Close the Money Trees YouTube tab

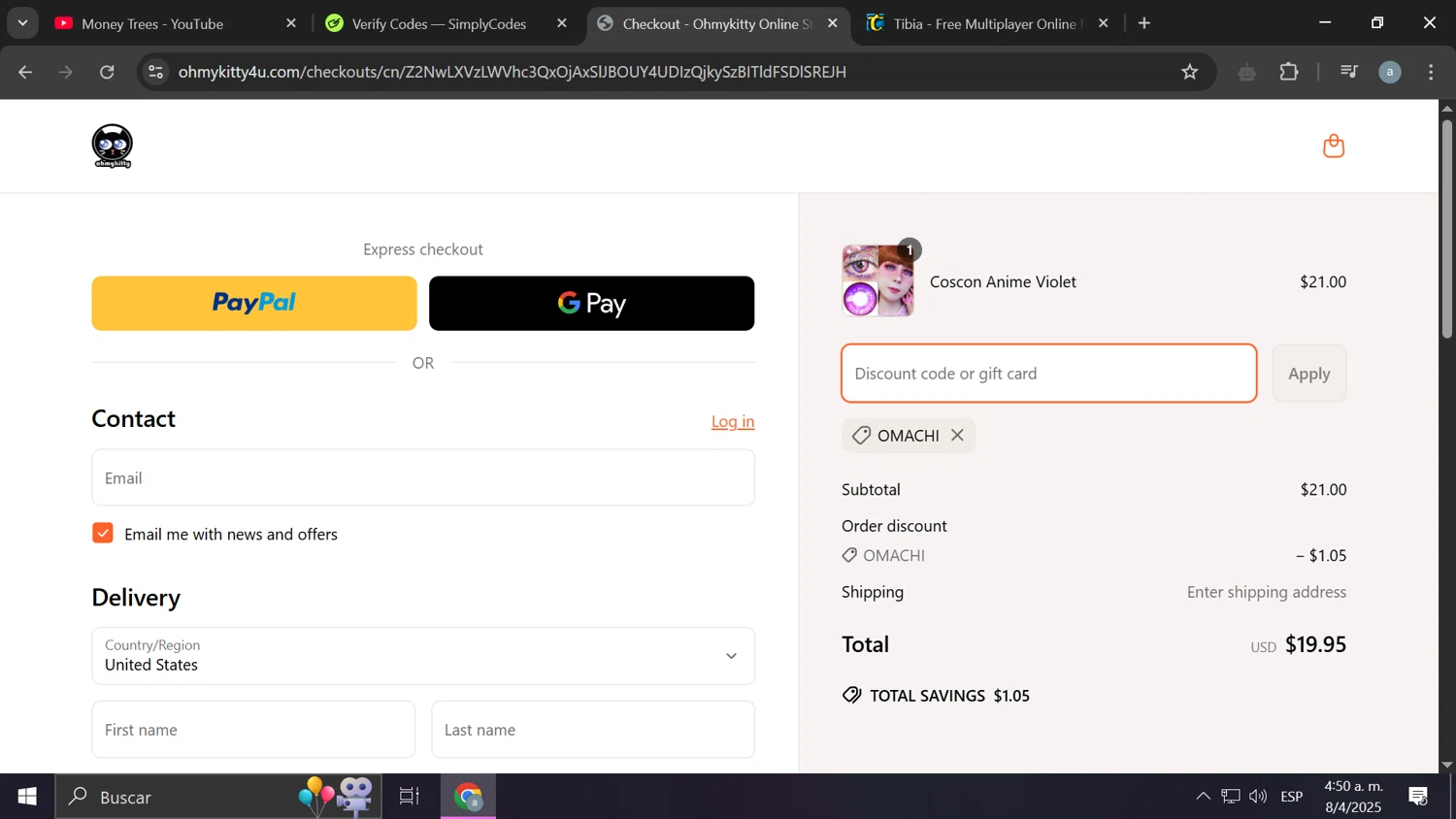coord(291,23)
